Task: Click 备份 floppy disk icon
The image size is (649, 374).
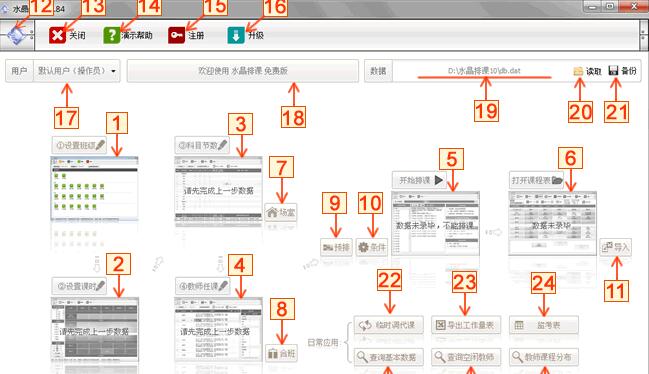Action: (x=613, y=70)
